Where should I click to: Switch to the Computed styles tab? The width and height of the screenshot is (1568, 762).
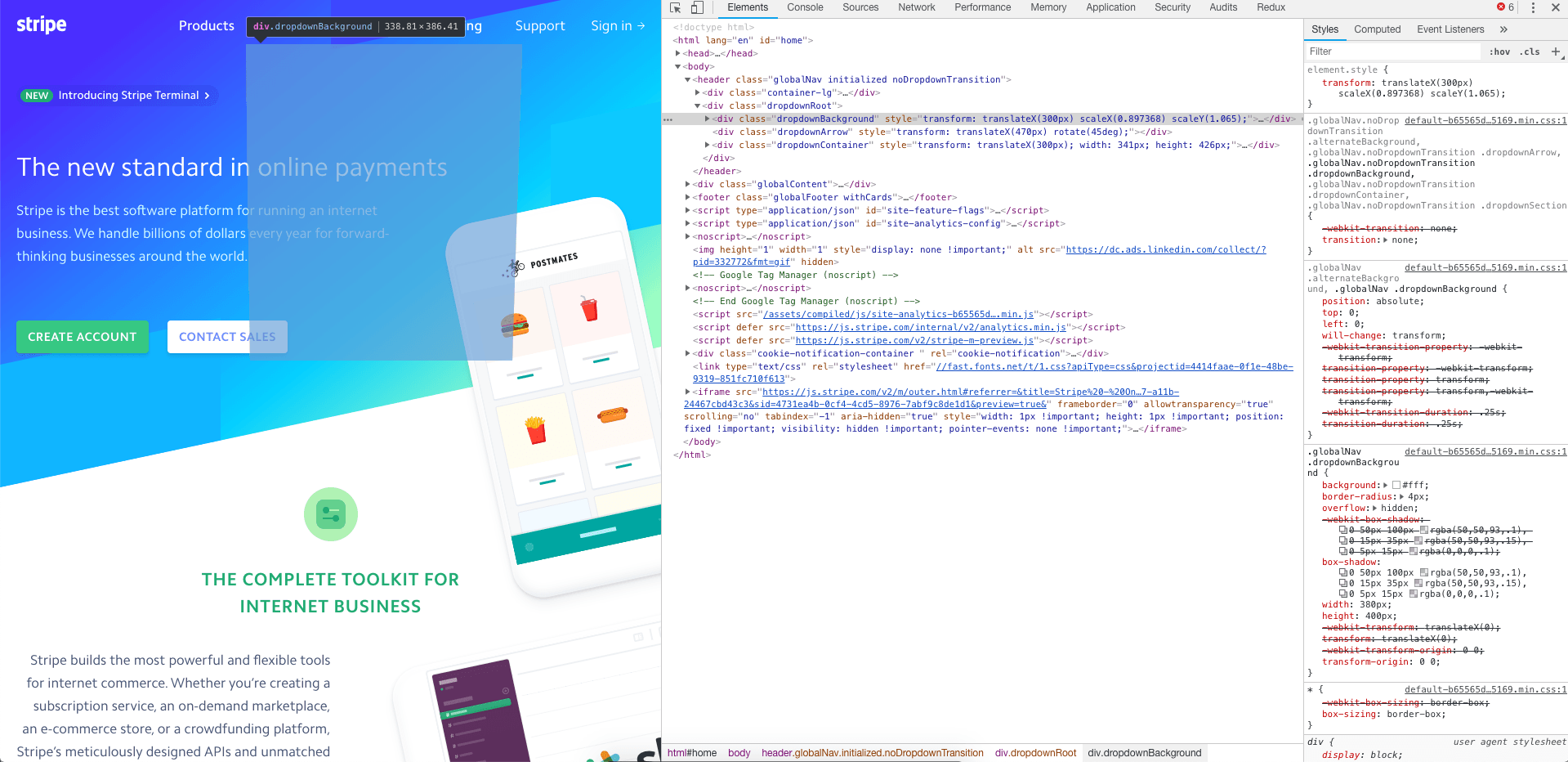click(x=1377, y=29)
